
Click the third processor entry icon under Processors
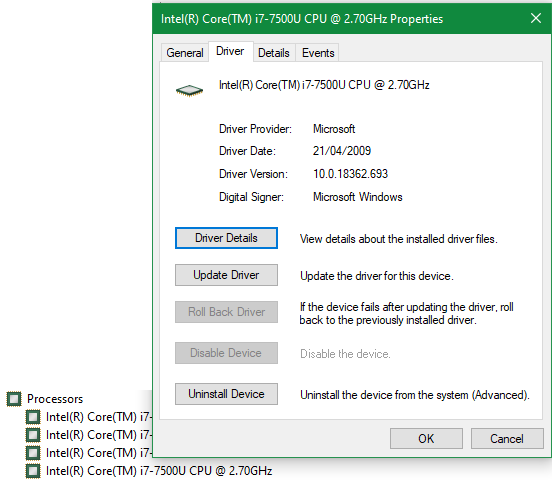(33, 453)
